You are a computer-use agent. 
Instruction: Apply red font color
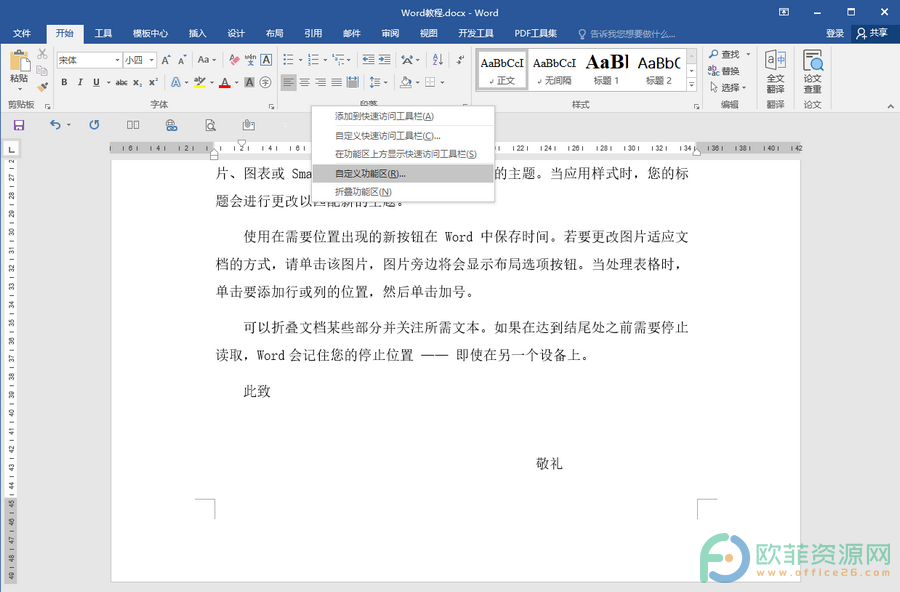pyautogui.click(x=225, y=83)
